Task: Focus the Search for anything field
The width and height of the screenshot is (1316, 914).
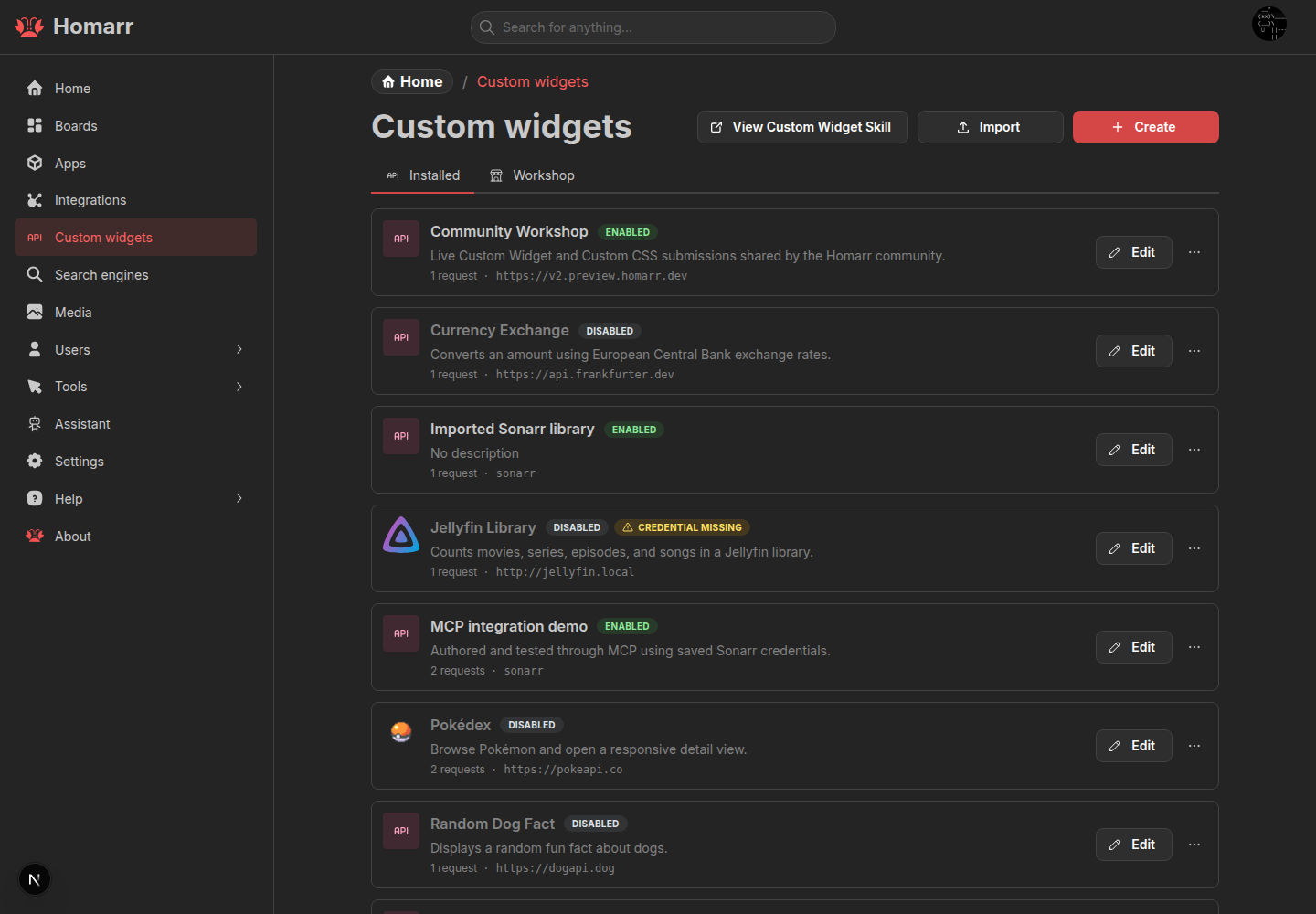Action: click(653, 27)
